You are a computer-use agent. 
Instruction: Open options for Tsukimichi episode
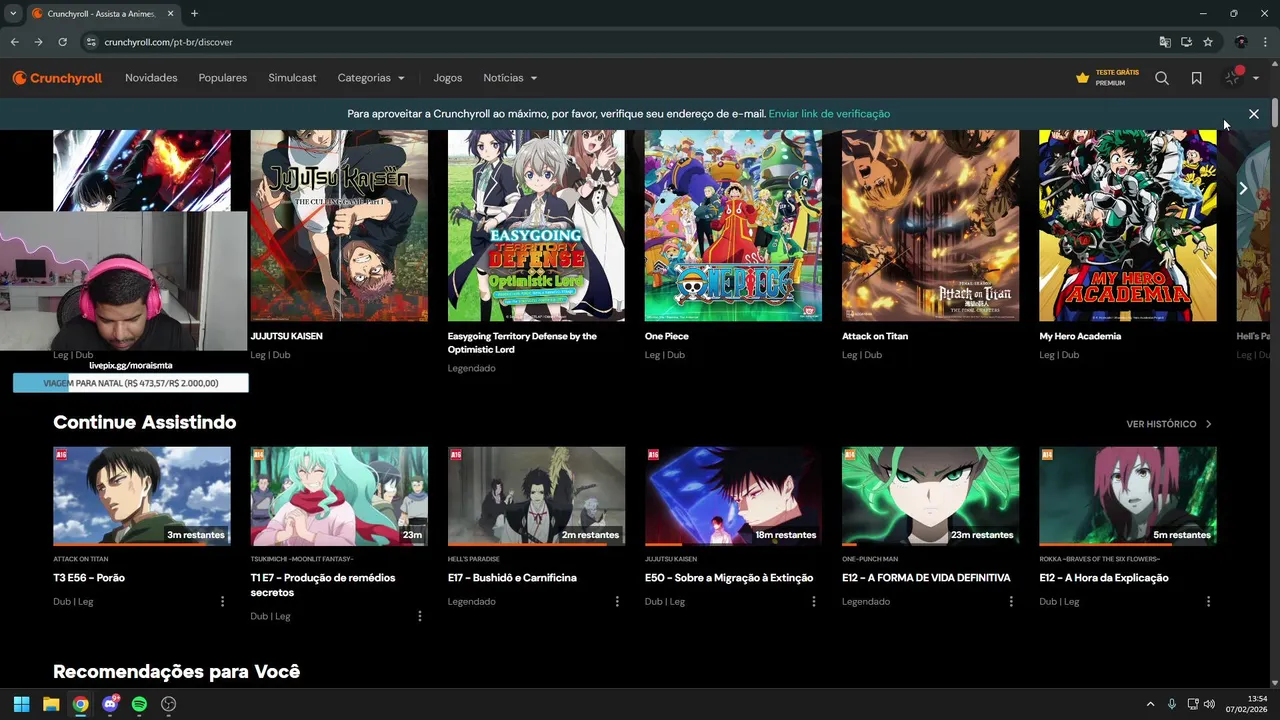[x=419, y=616]
